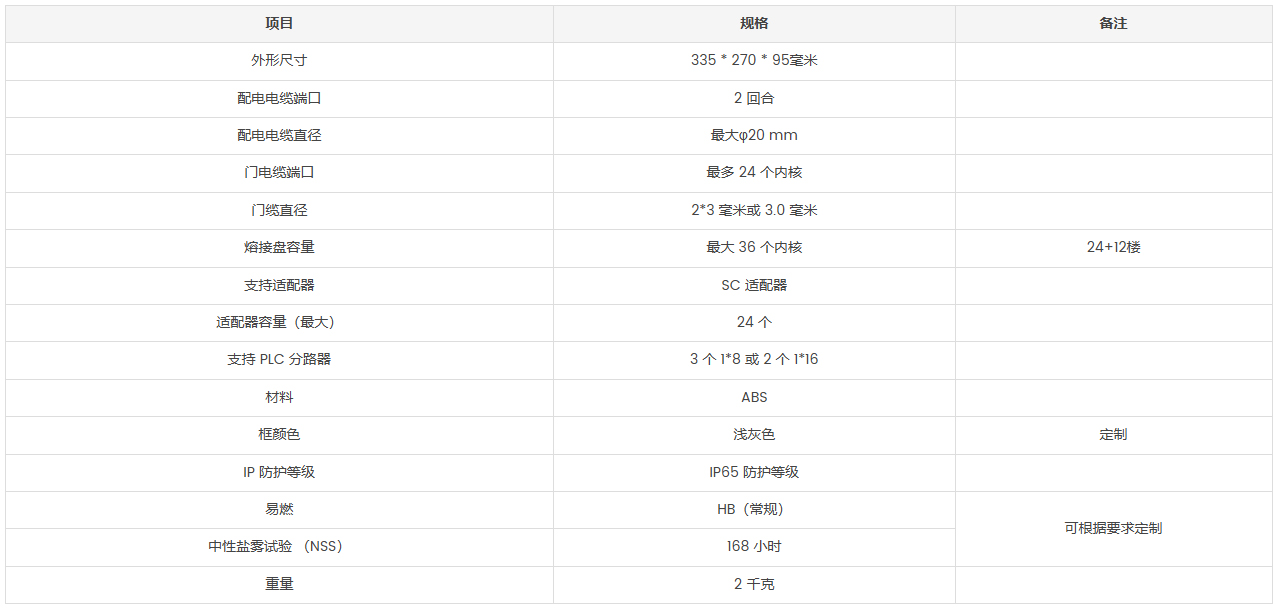Click the 可根据要求定制 remark cell
Screen dimensions: 1278x610
[1113, 528]
